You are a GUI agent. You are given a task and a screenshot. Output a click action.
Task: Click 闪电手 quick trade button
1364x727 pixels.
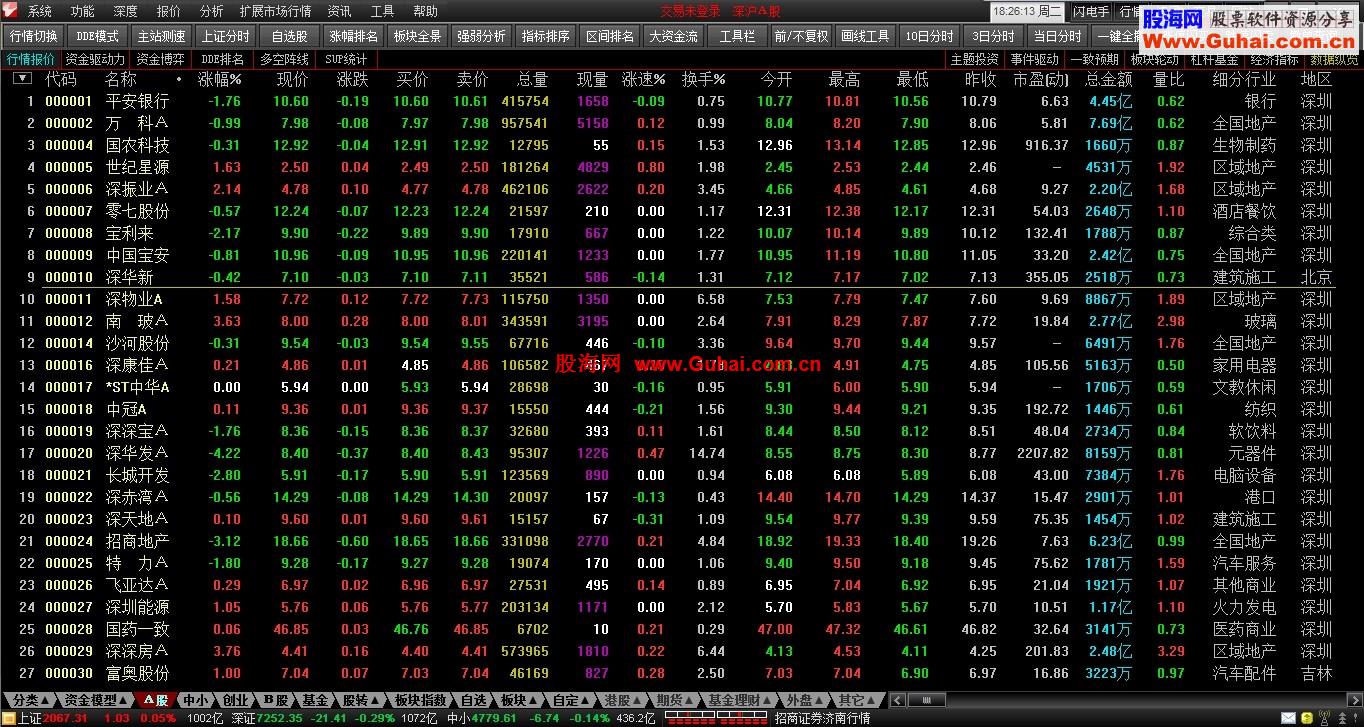point(1091,12)
